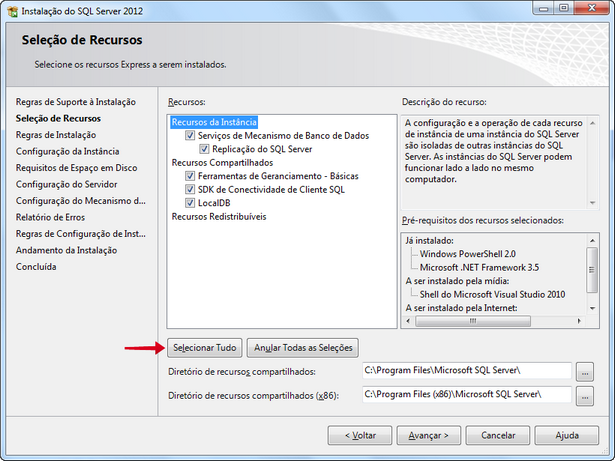Select Windows PowerShell 2.0 prerequisite
This screenshot has height=461, width=615.
coord(468,254)
